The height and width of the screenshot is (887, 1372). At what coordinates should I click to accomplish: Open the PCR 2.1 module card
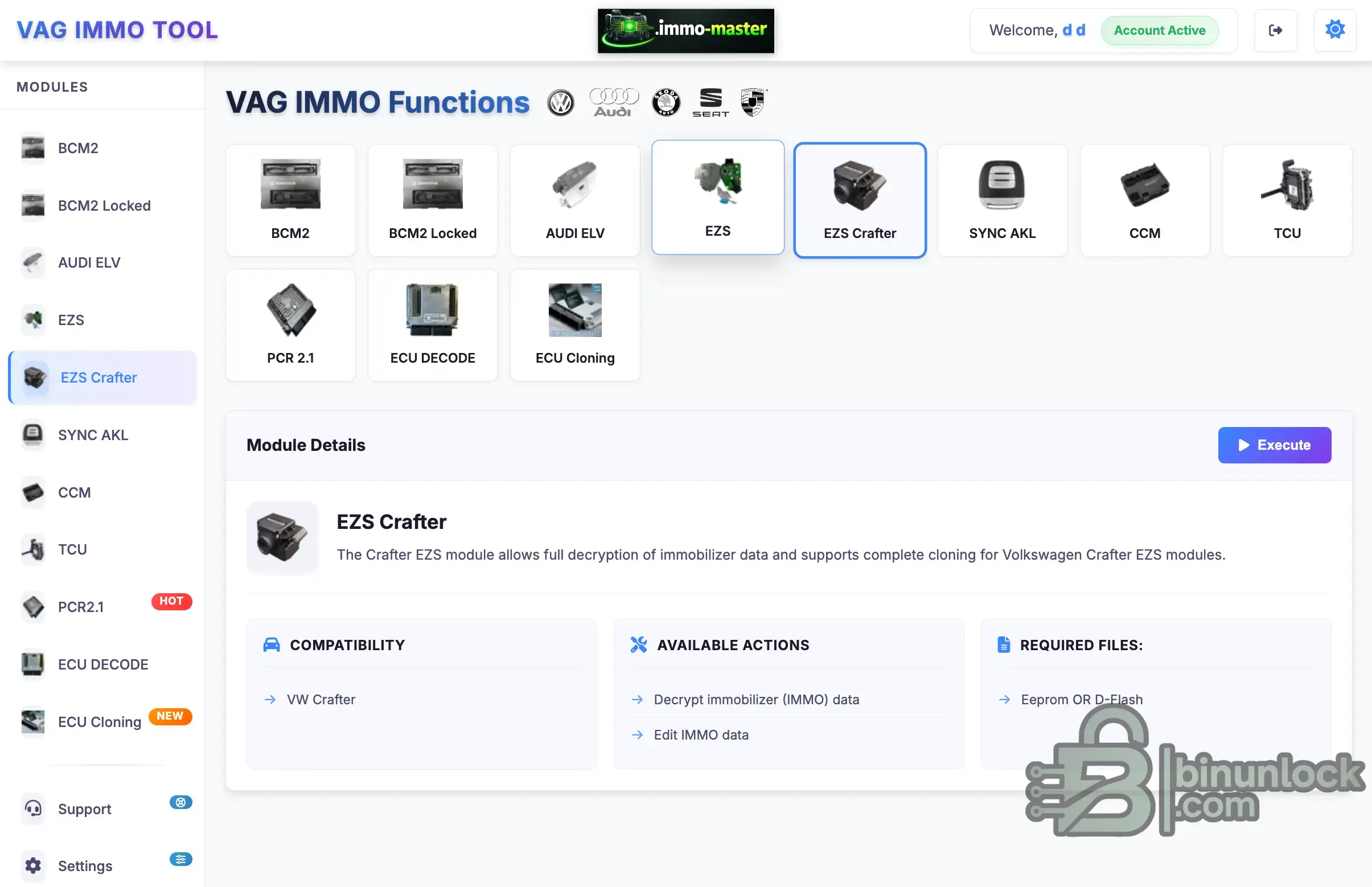(x=290, y=325)
